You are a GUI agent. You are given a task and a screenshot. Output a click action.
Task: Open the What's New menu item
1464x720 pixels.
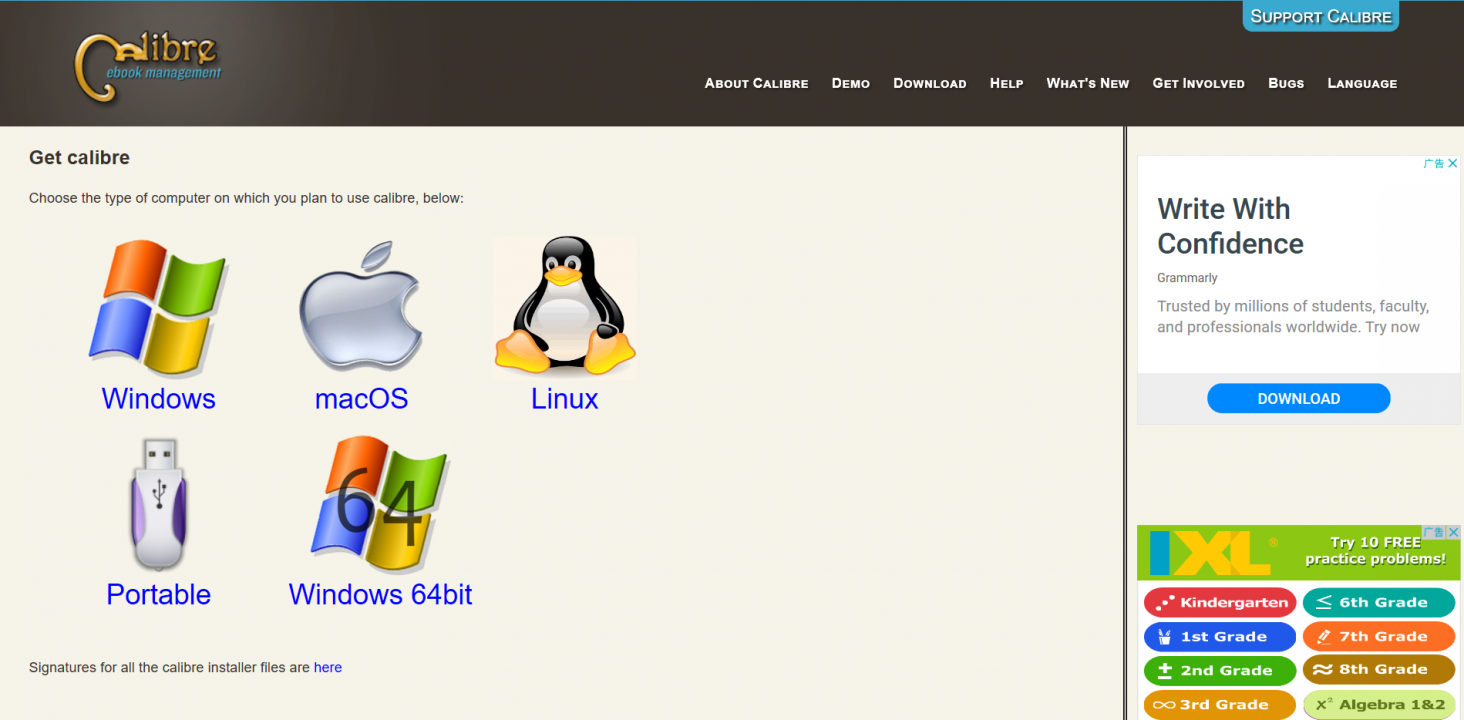click(1088, 83)
